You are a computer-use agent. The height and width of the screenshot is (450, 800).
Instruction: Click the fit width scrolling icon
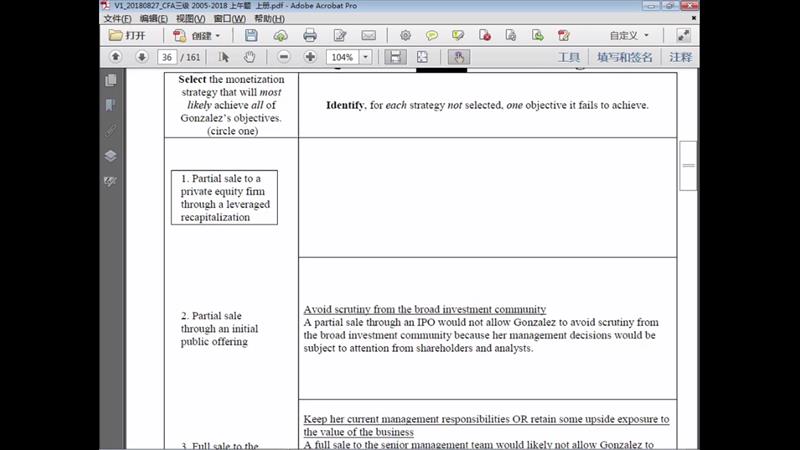pyautogui.click(x=395, y=57)
